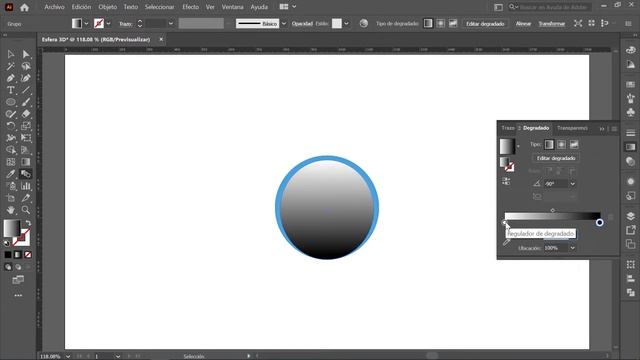The height and width of the screenshot is (360, 640).
Task: Apply None mode below fill swatch
Action: [x=28, y=255]
